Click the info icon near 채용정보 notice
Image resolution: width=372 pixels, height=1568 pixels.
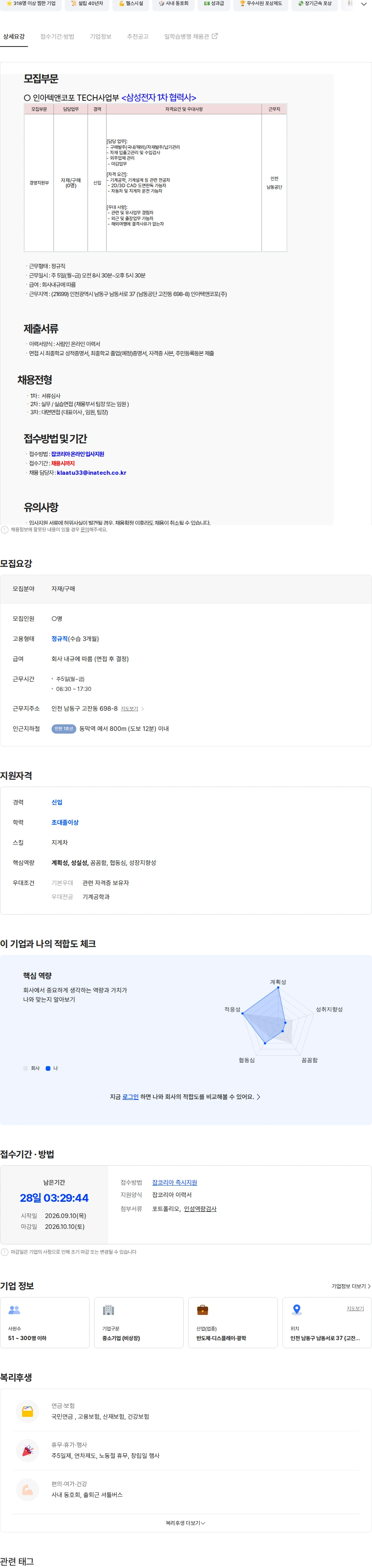click(5, 529)
